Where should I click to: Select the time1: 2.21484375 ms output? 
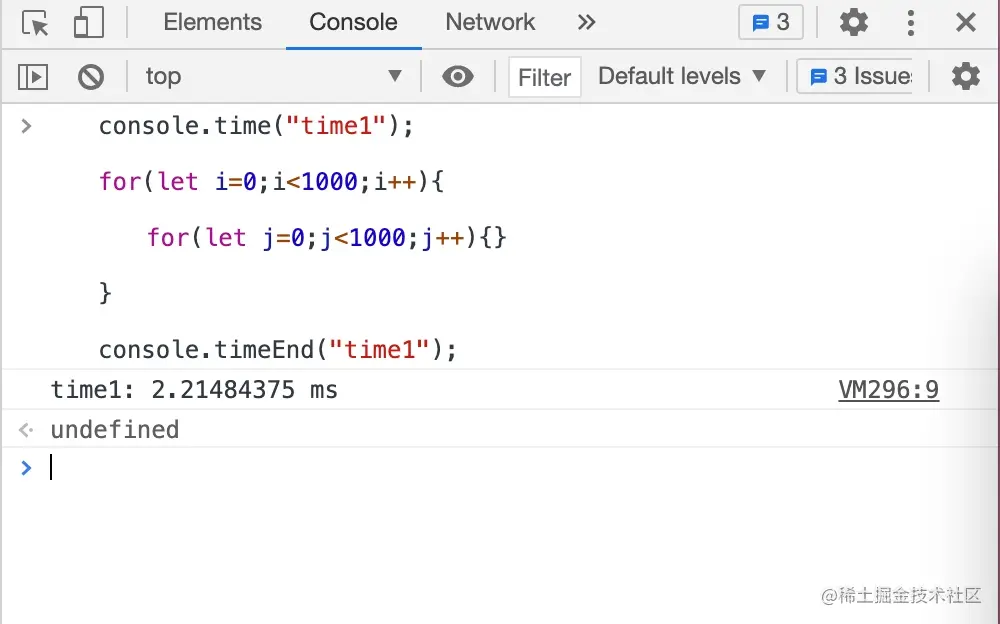(x=194, y=389)
